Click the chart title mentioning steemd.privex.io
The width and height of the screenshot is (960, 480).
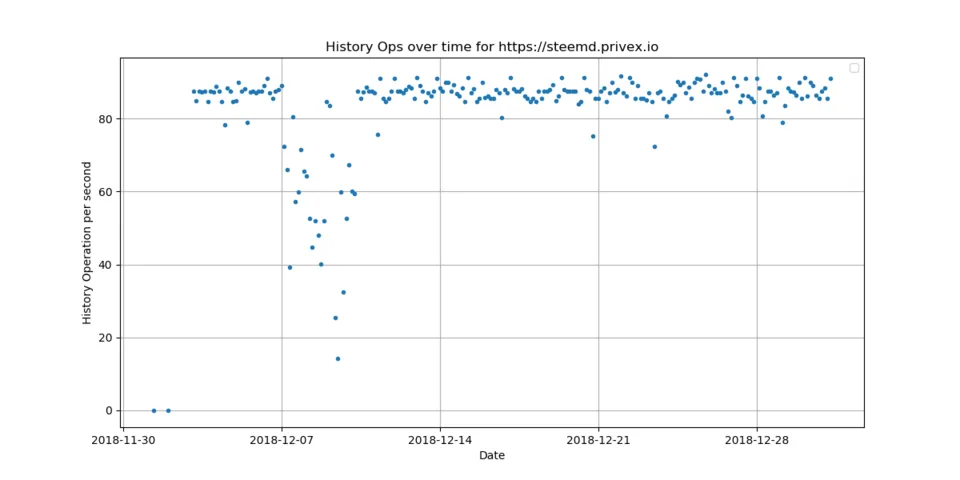492,47
